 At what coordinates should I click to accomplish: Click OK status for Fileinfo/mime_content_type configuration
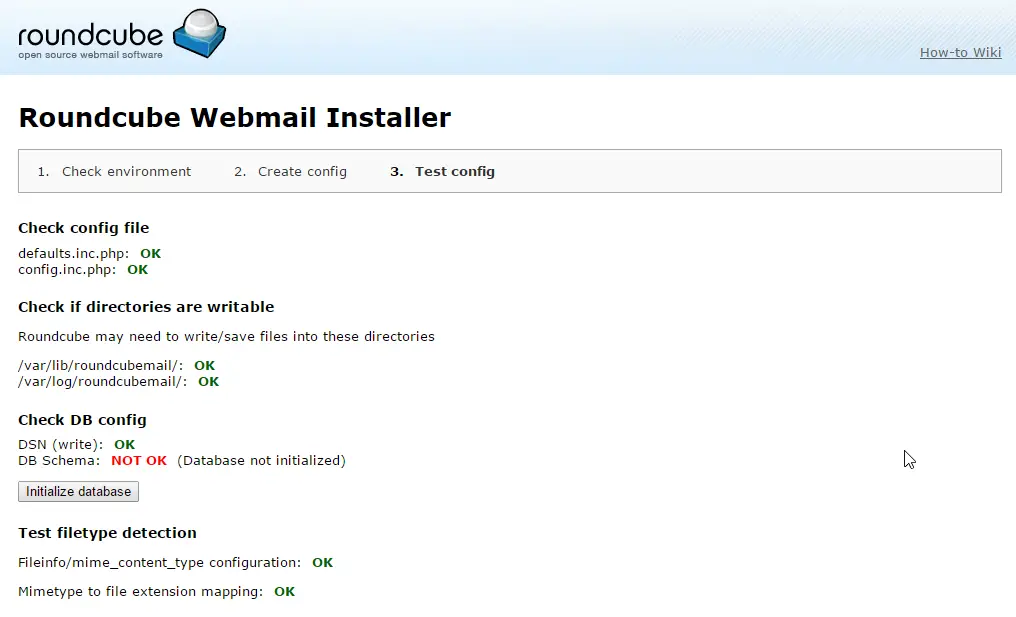[x=323, y=563]
